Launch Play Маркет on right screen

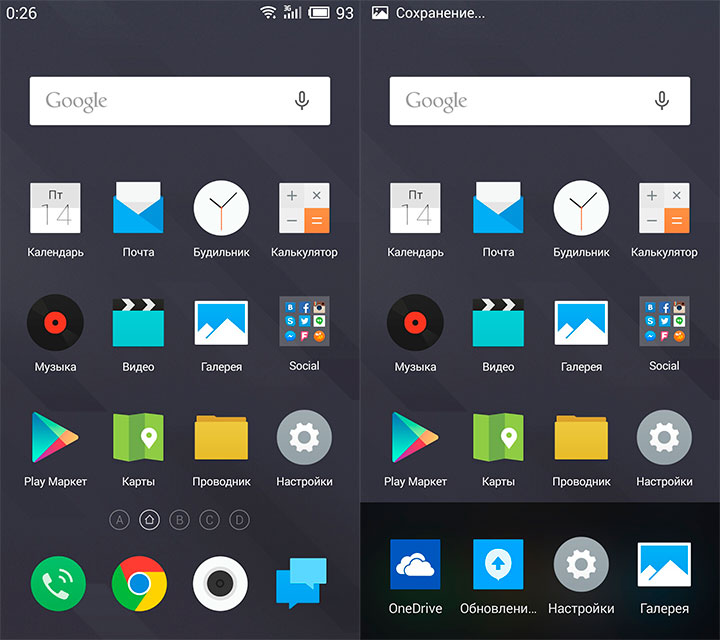(415, 437)
